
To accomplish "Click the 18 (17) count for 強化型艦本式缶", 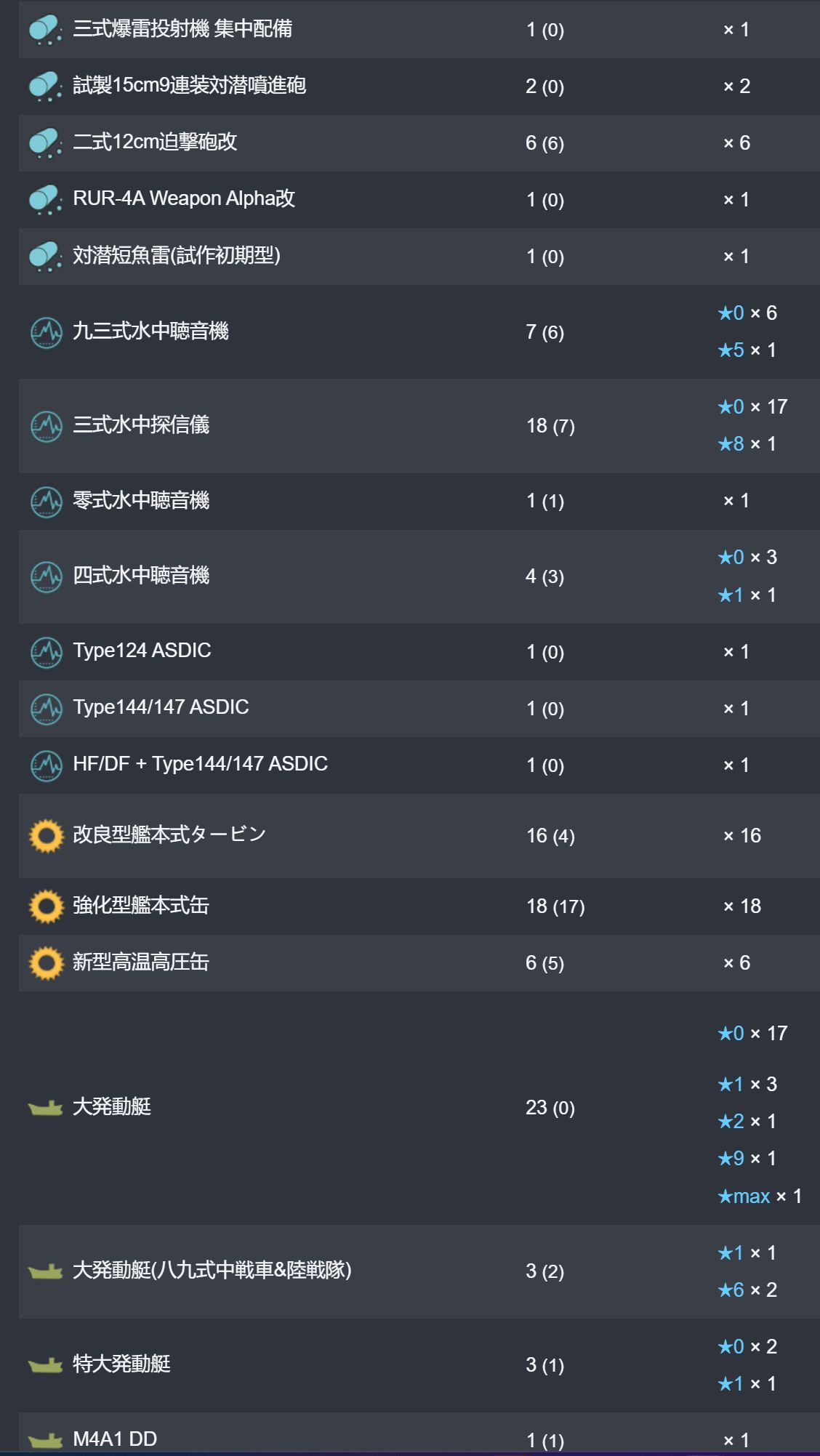I will click(x=555, y=906).
